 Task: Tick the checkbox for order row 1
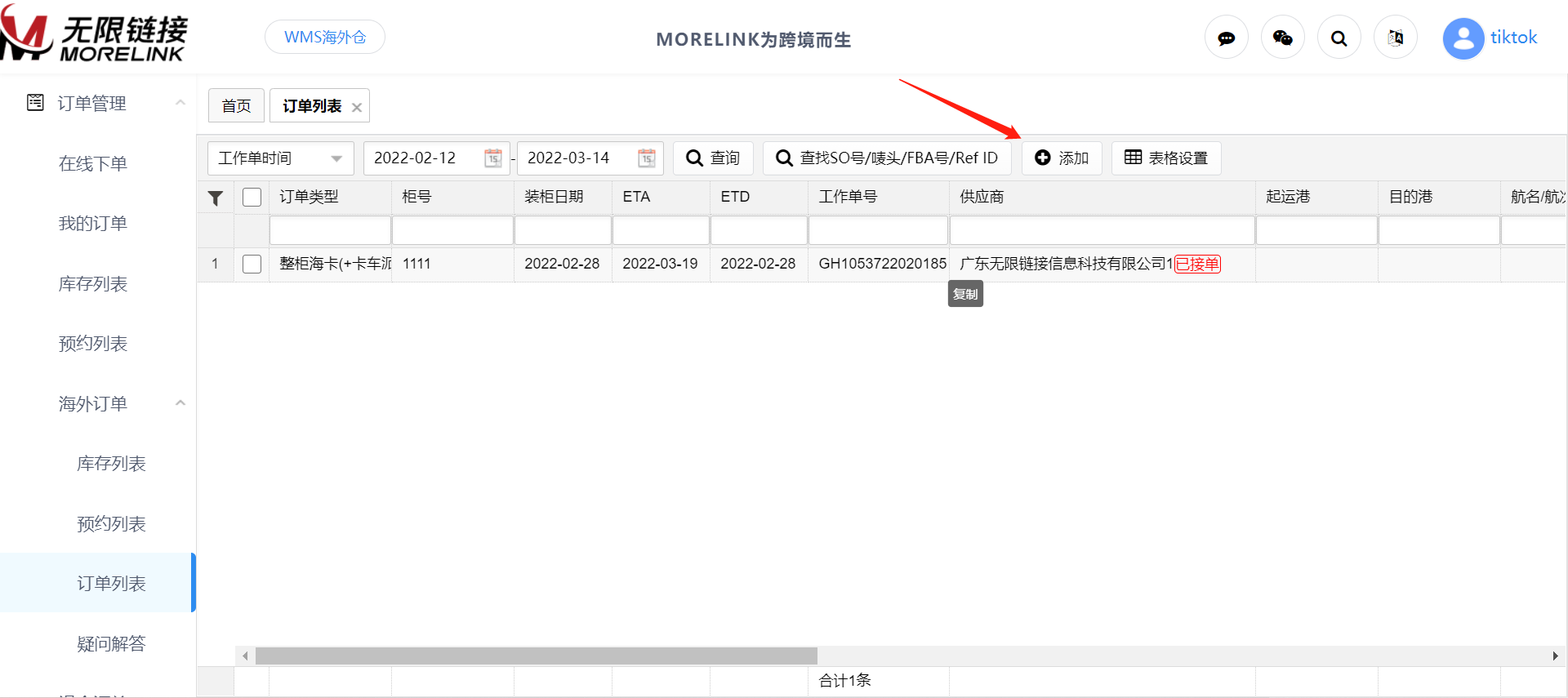252,264
